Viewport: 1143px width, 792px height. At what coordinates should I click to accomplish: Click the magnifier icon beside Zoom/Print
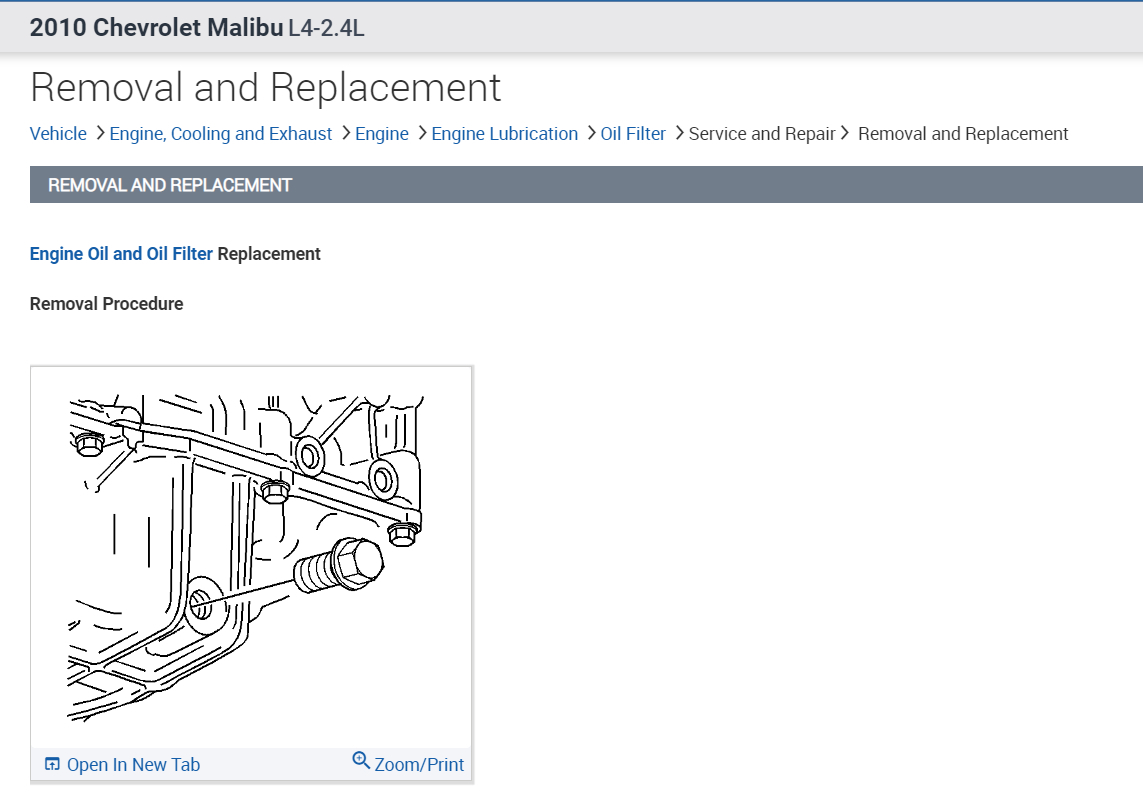pyautogui.click(x=361, y=761)
